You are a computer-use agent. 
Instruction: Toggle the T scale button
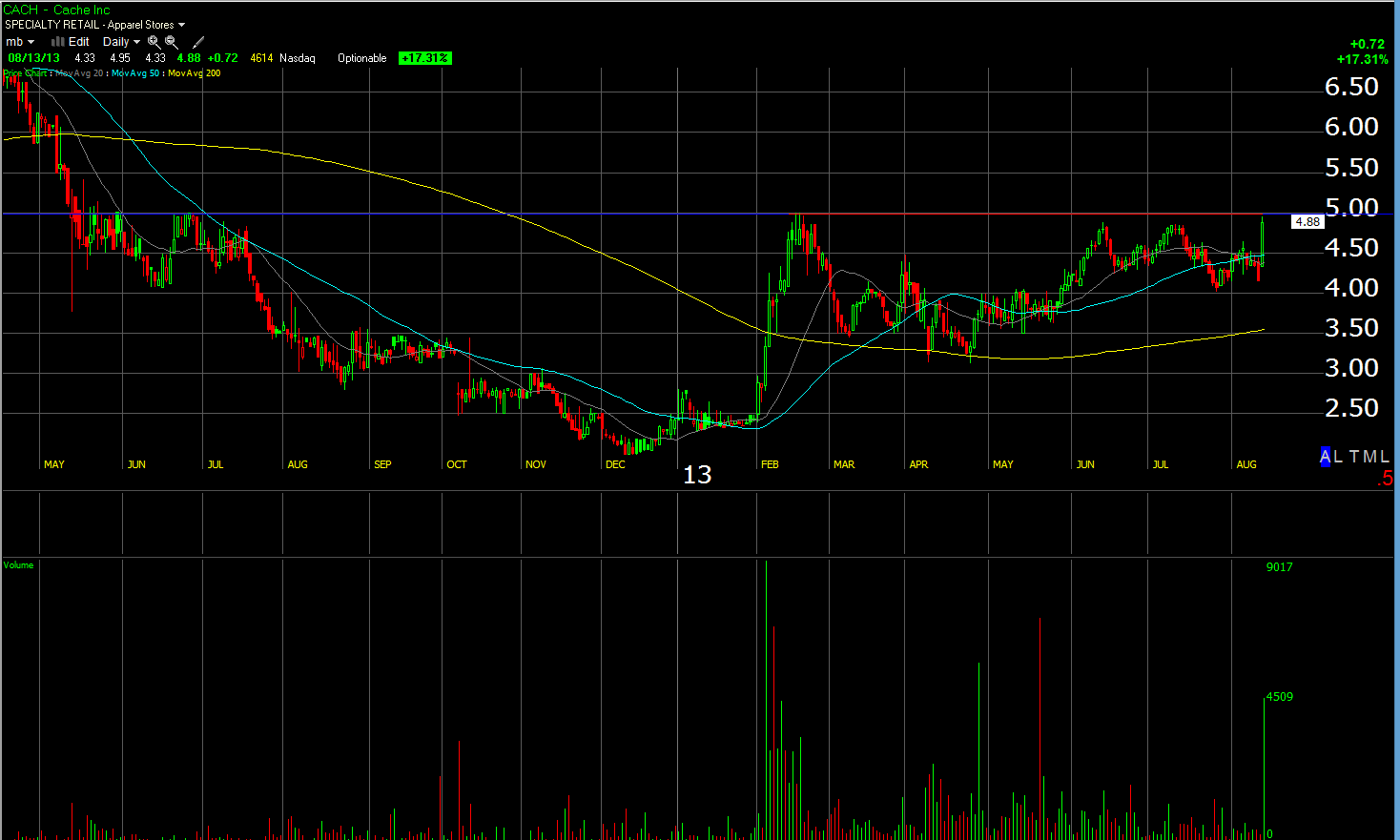coord(1354,457)
